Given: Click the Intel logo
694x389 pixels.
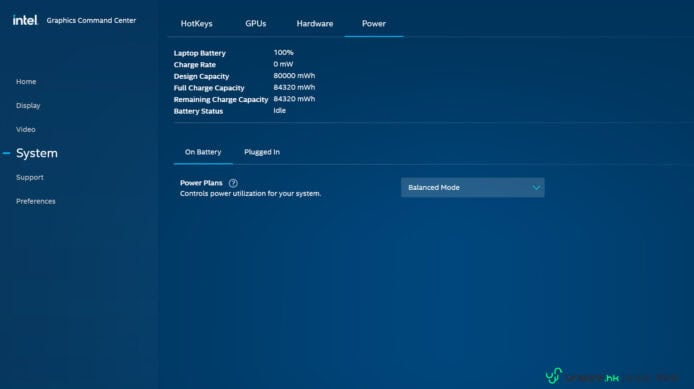Looking at the screenshot, I should (25, 20).
